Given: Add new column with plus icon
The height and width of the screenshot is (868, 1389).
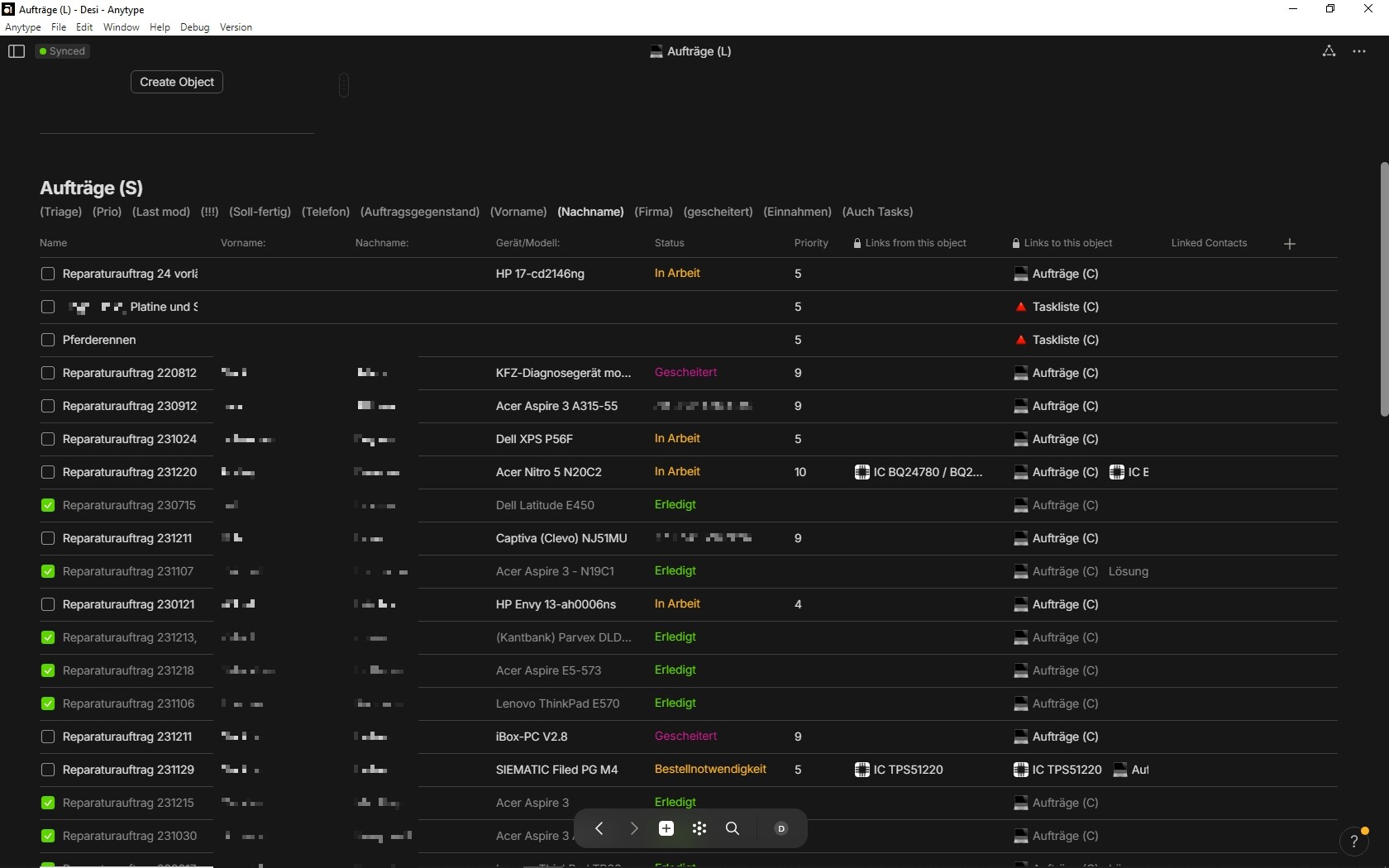Looking at the screenshot, I should click(x=1290, y=244).
